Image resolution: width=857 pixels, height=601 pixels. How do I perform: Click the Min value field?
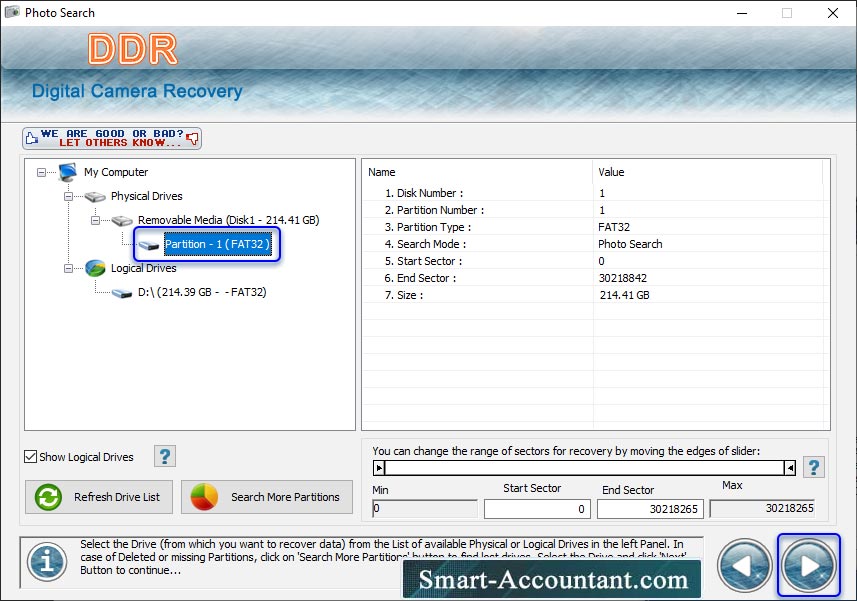click(425, 509)
